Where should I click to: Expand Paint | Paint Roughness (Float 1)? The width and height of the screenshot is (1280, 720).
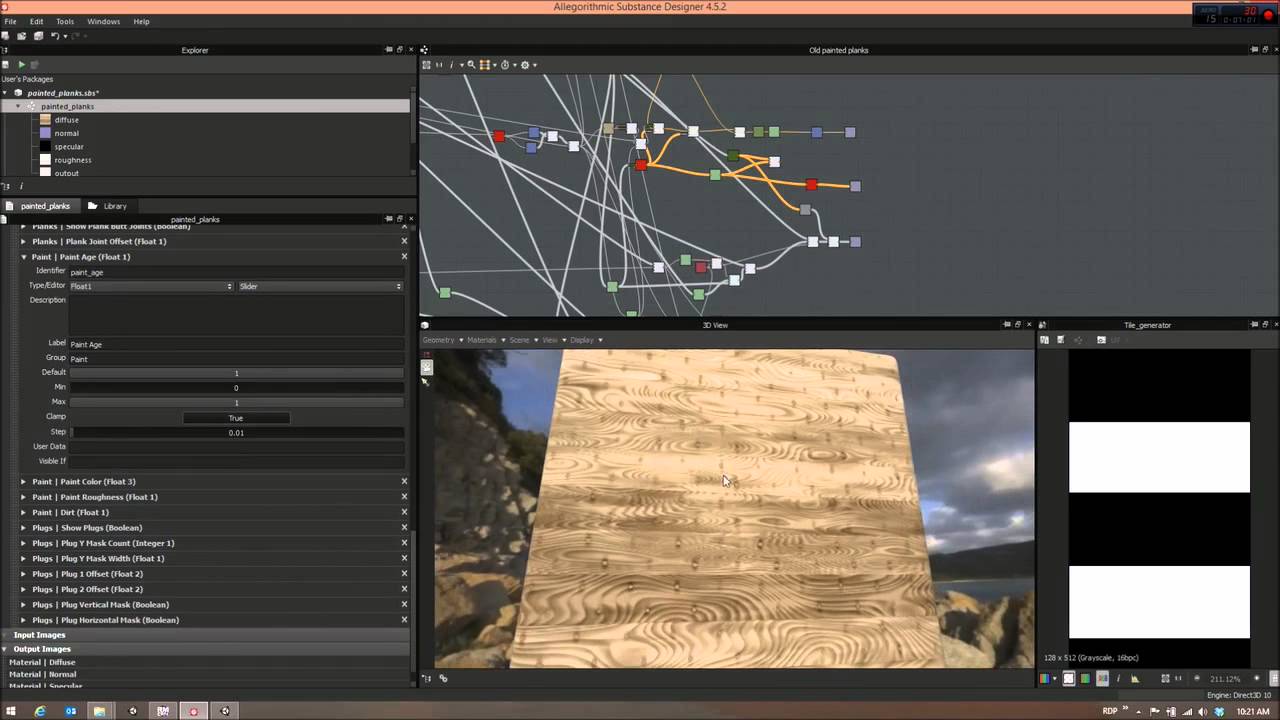23,497
